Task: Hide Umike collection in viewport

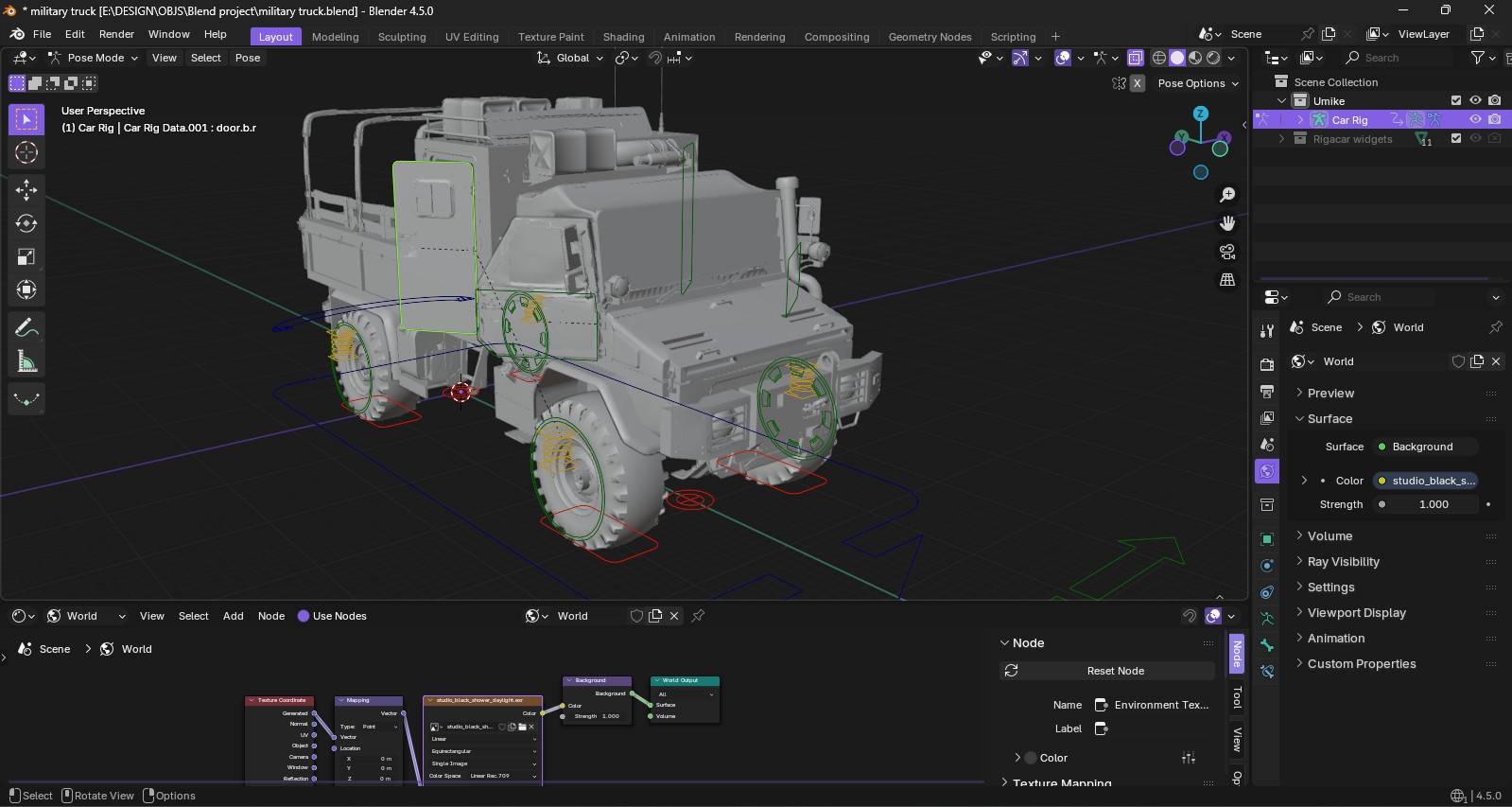Action: pyautogui.click(x=1475, y=100)
